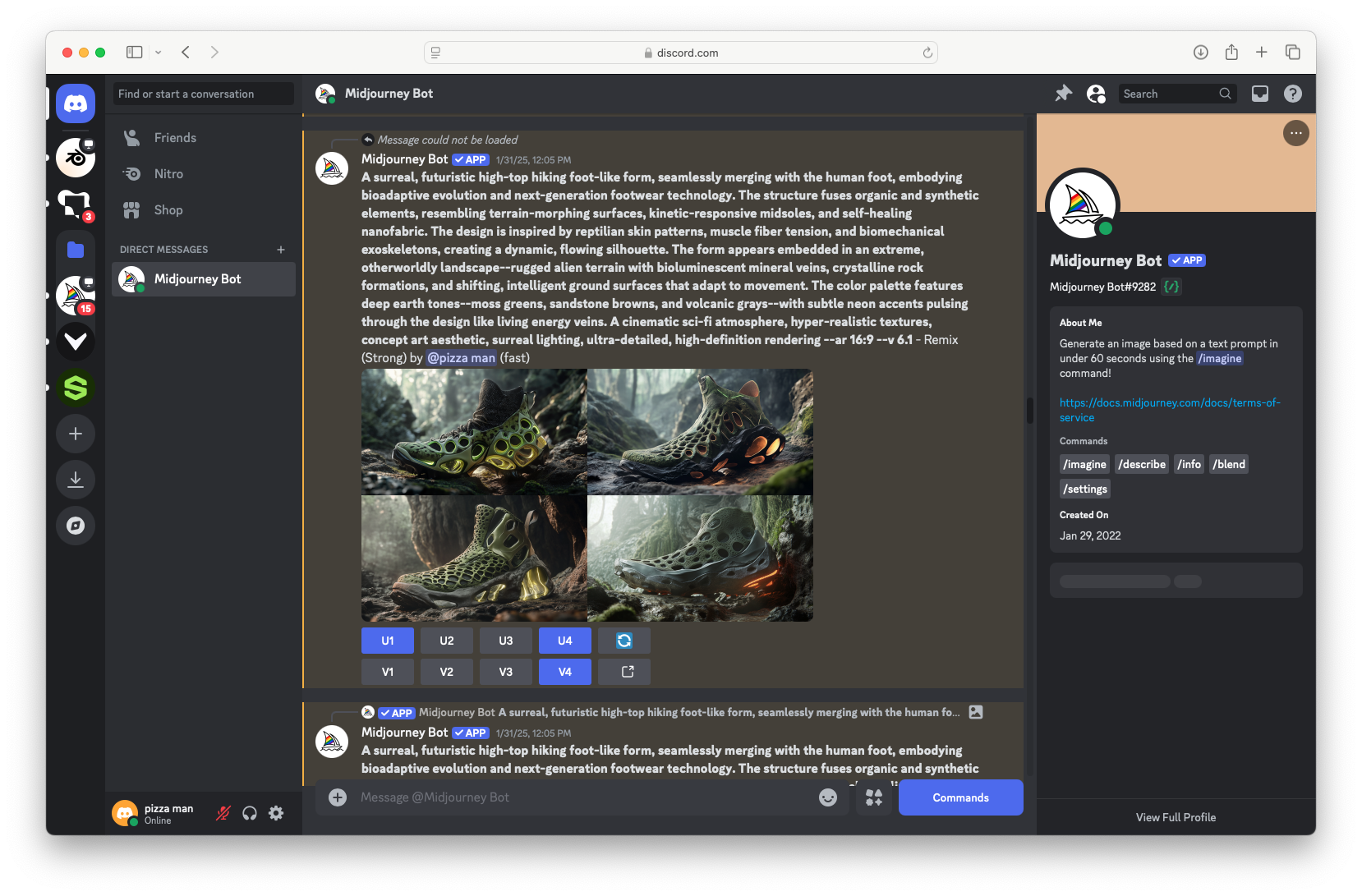Toggle Safari sidebar
This screenshot has height=896, width=1362.
(135, 53)
